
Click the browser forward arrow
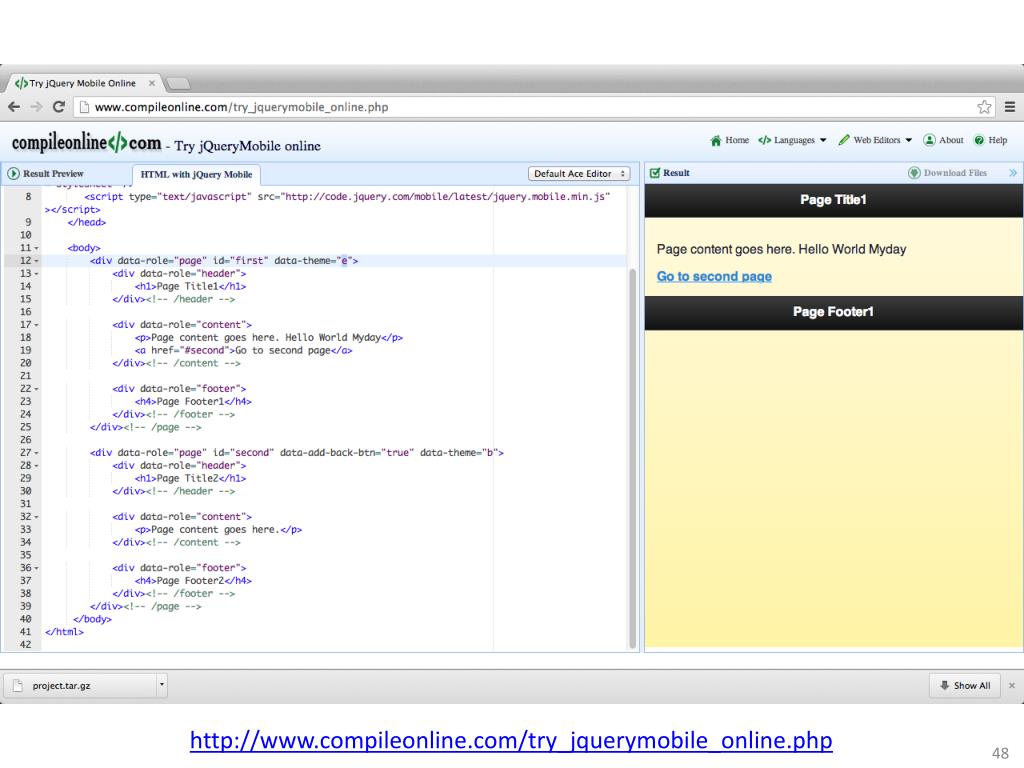pos(37,107)
